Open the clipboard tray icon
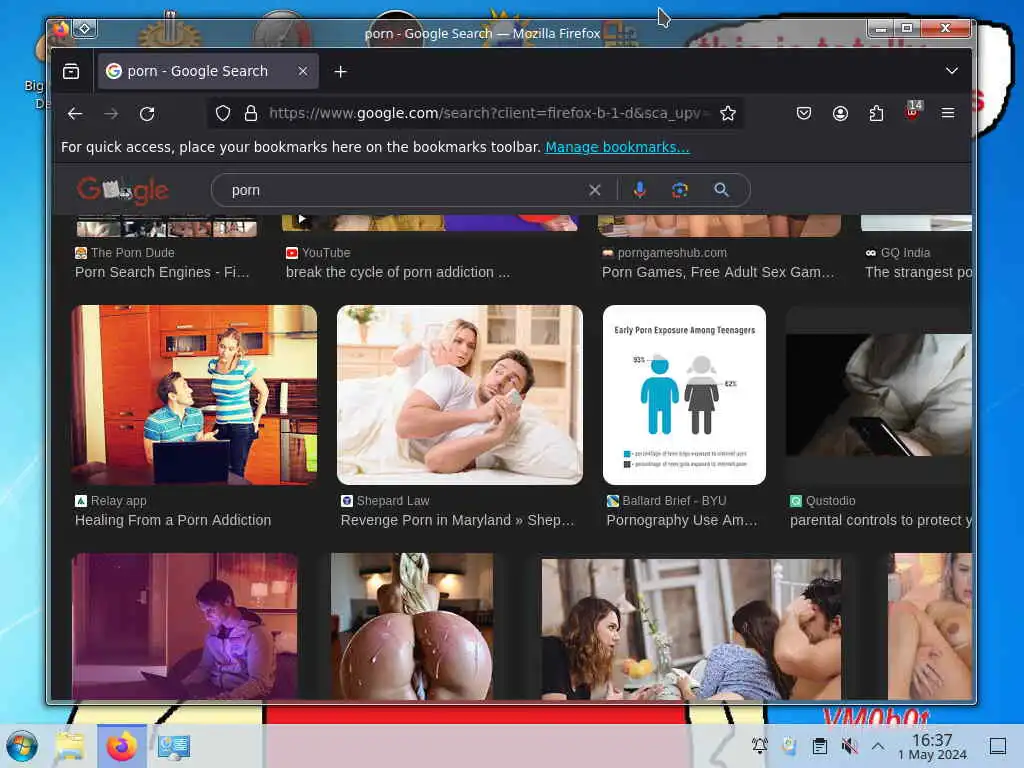The image size is (1024, 768). click(820, 746)
